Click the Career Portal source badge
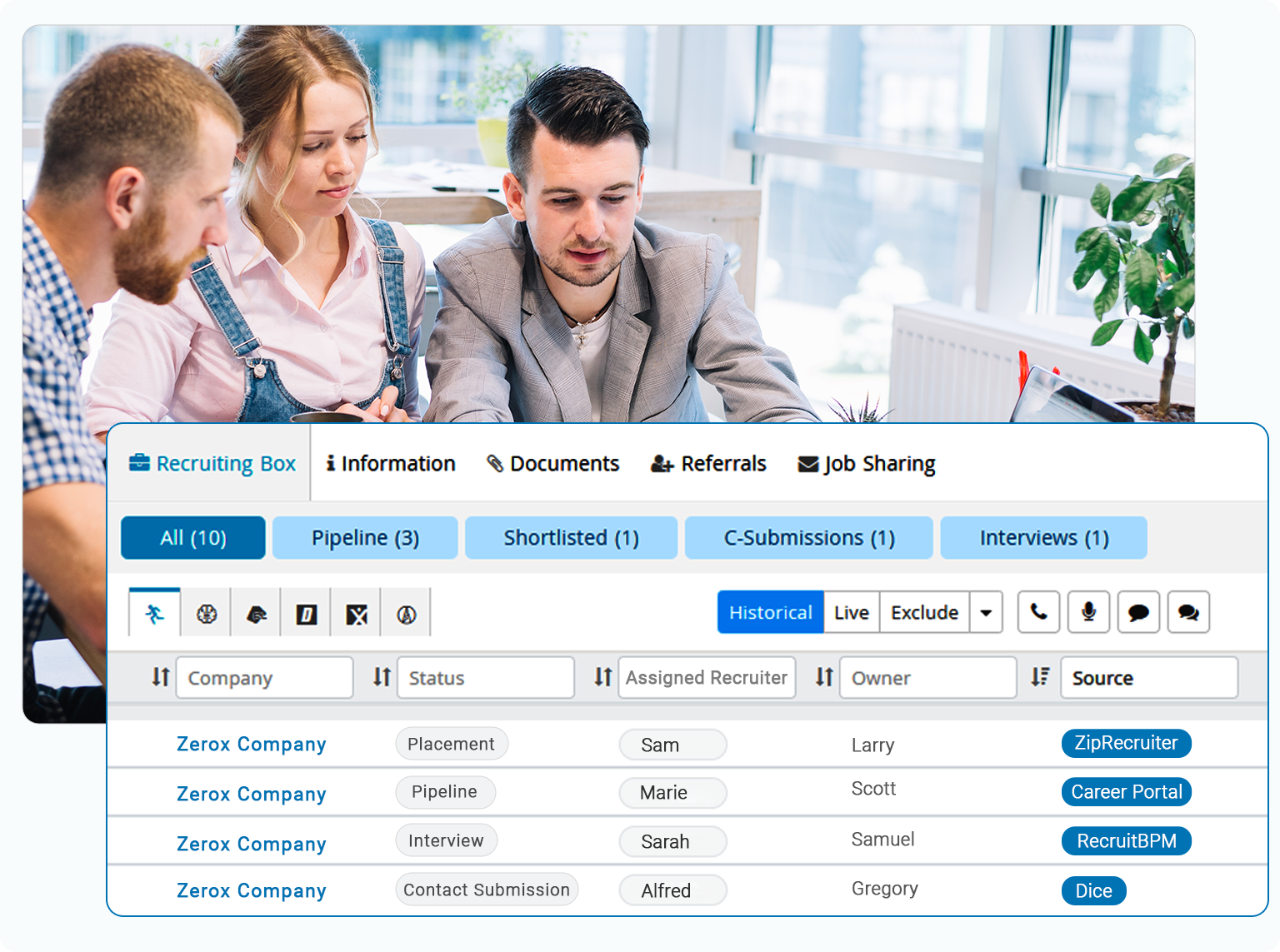The height and width of the screenshot is (952, 1280). click(1126, 792)
